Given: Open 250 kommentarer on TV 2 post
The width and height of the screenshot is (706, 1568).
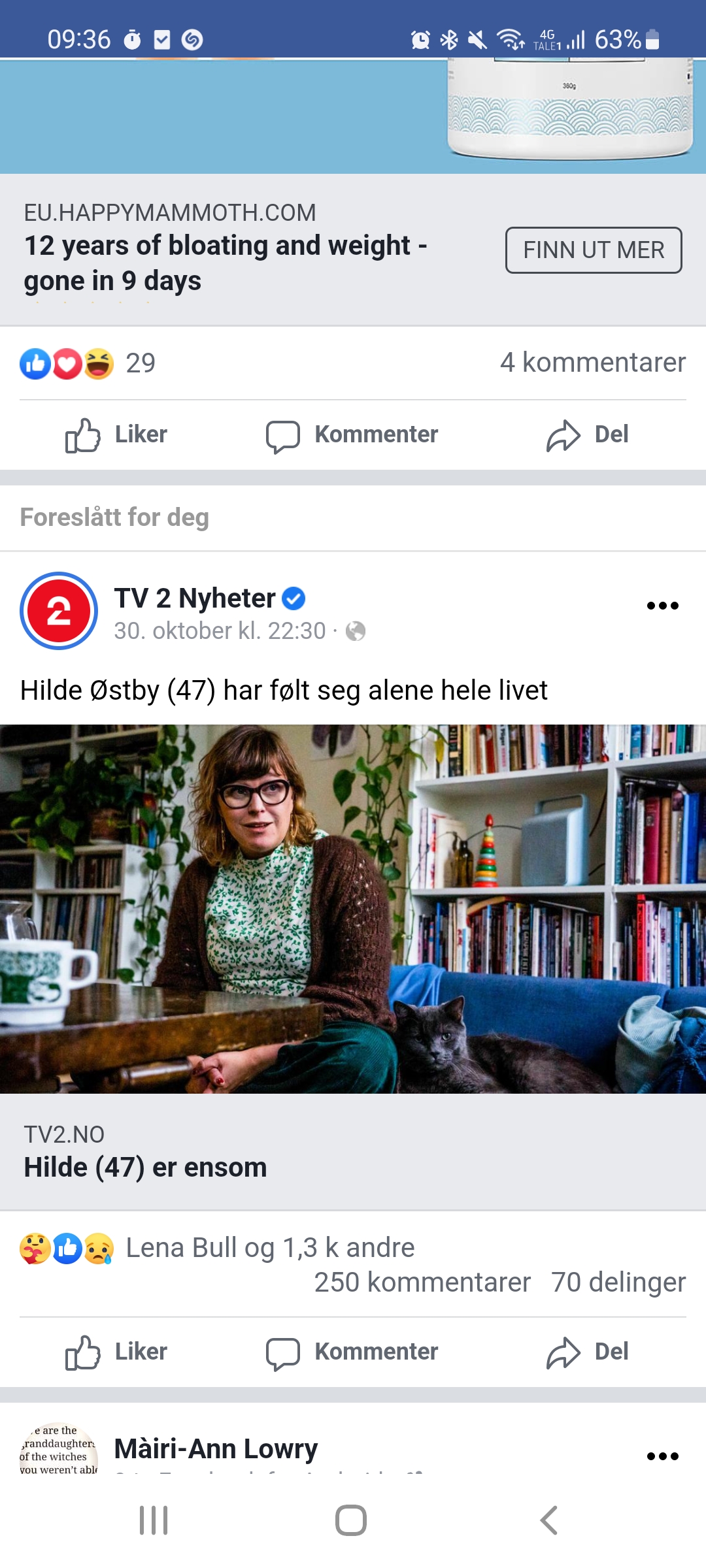Looking at the screenshot, I should [422, 1282].
